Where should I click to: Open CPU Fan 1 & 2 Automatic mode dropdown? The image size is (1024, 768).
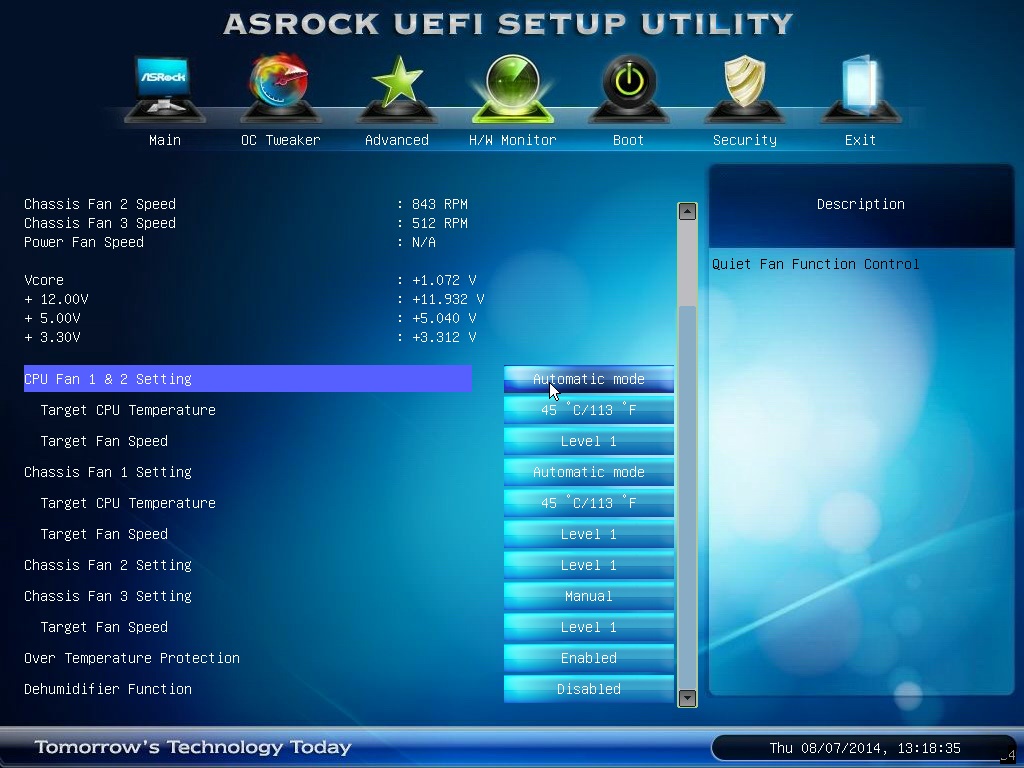588,379
